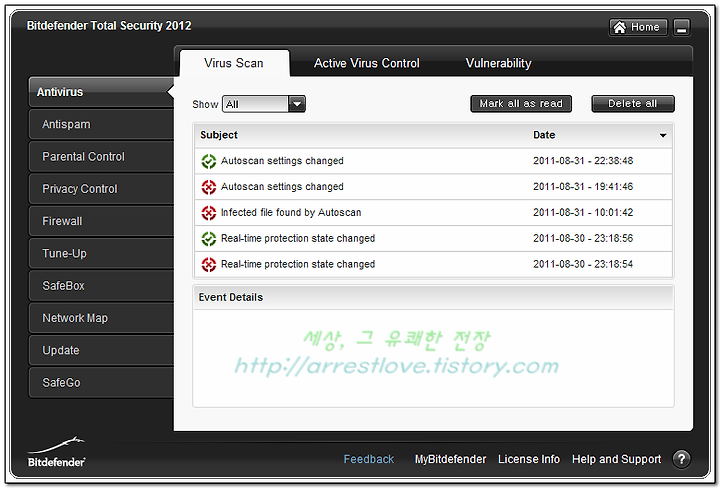Image resolution: width=720 pixels, height=488 pixels.
Task: Click the Bitdefender logo
Action: click(56, 453)
